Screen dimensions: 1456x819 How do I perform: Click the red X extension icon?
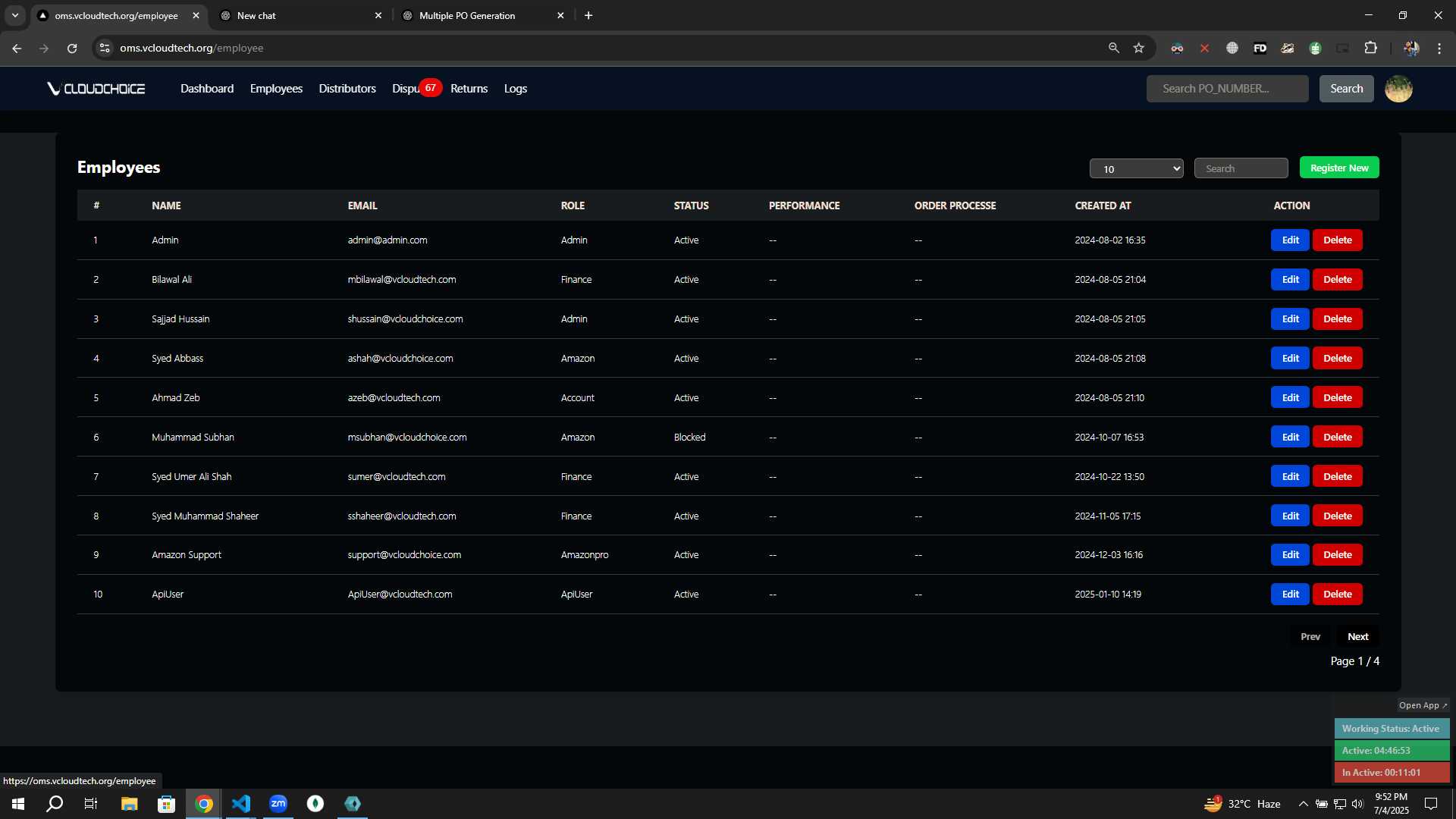[1204, 48]
